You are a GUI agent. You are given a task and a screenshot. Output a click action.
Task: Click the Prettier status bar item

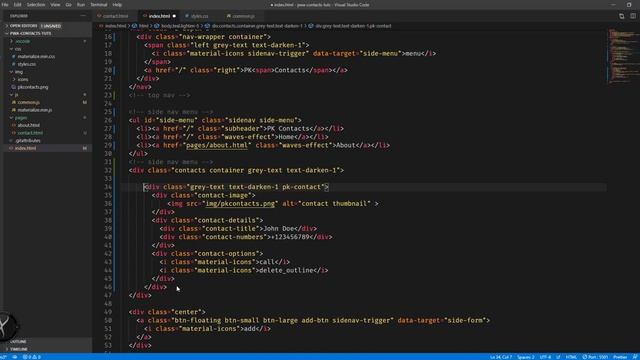[620, 357]
